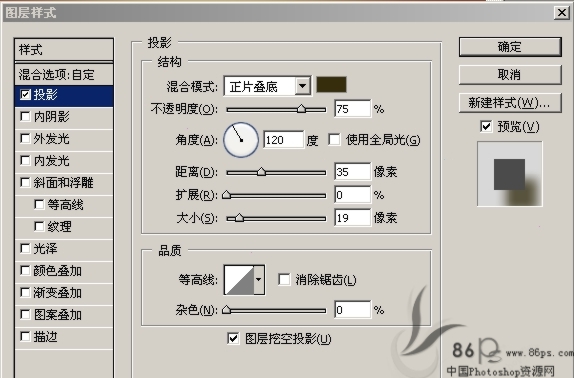Click the 不透明度 value field 75
The width and height of the screenshot is (574, 378).
(x=353, y=109)
